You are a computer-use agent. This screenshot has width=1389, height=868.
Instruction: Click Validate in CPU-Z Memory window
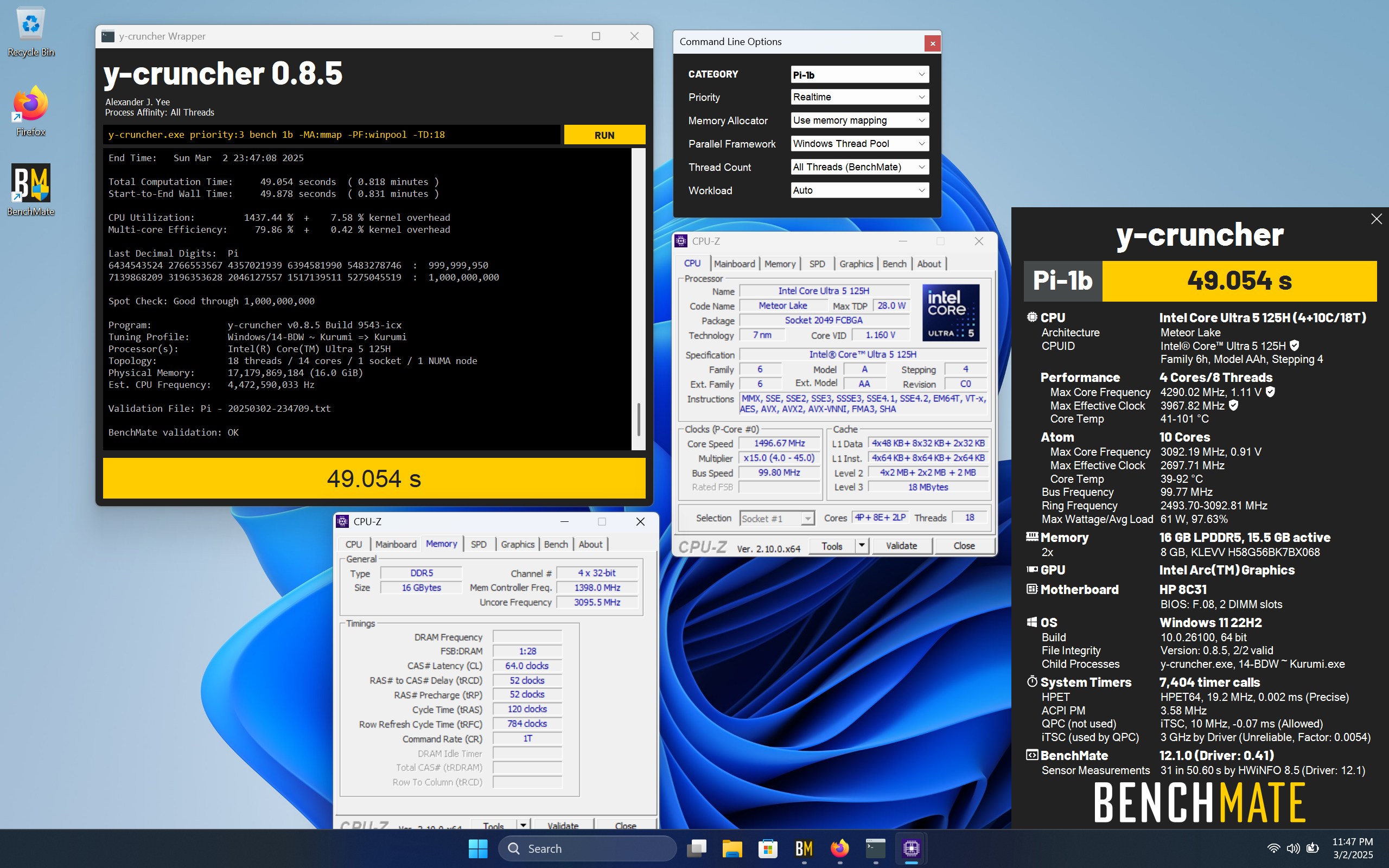tap(563, 825)
